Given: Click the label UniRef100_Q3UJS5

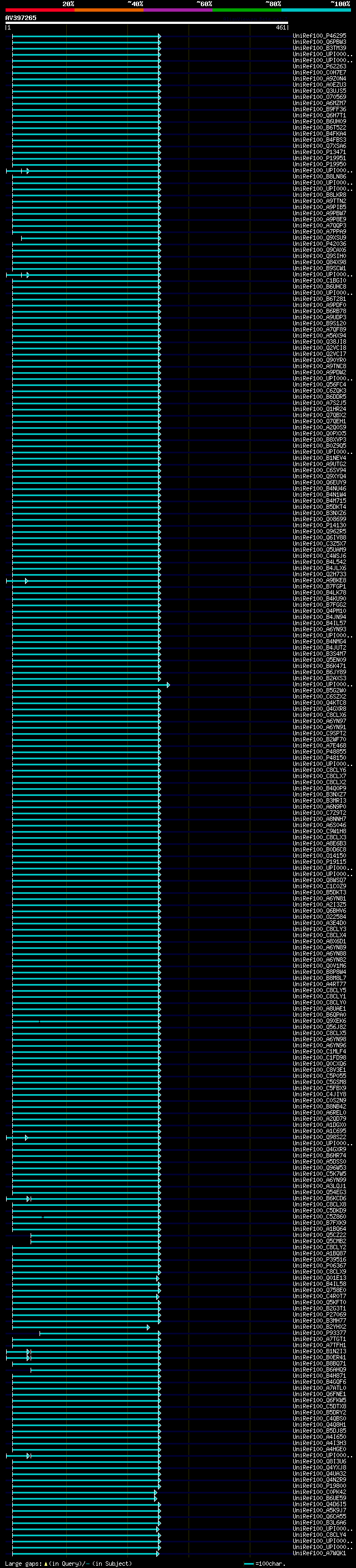Looking at the screenshot, I should pyautogui.click(x=319, y=91).
